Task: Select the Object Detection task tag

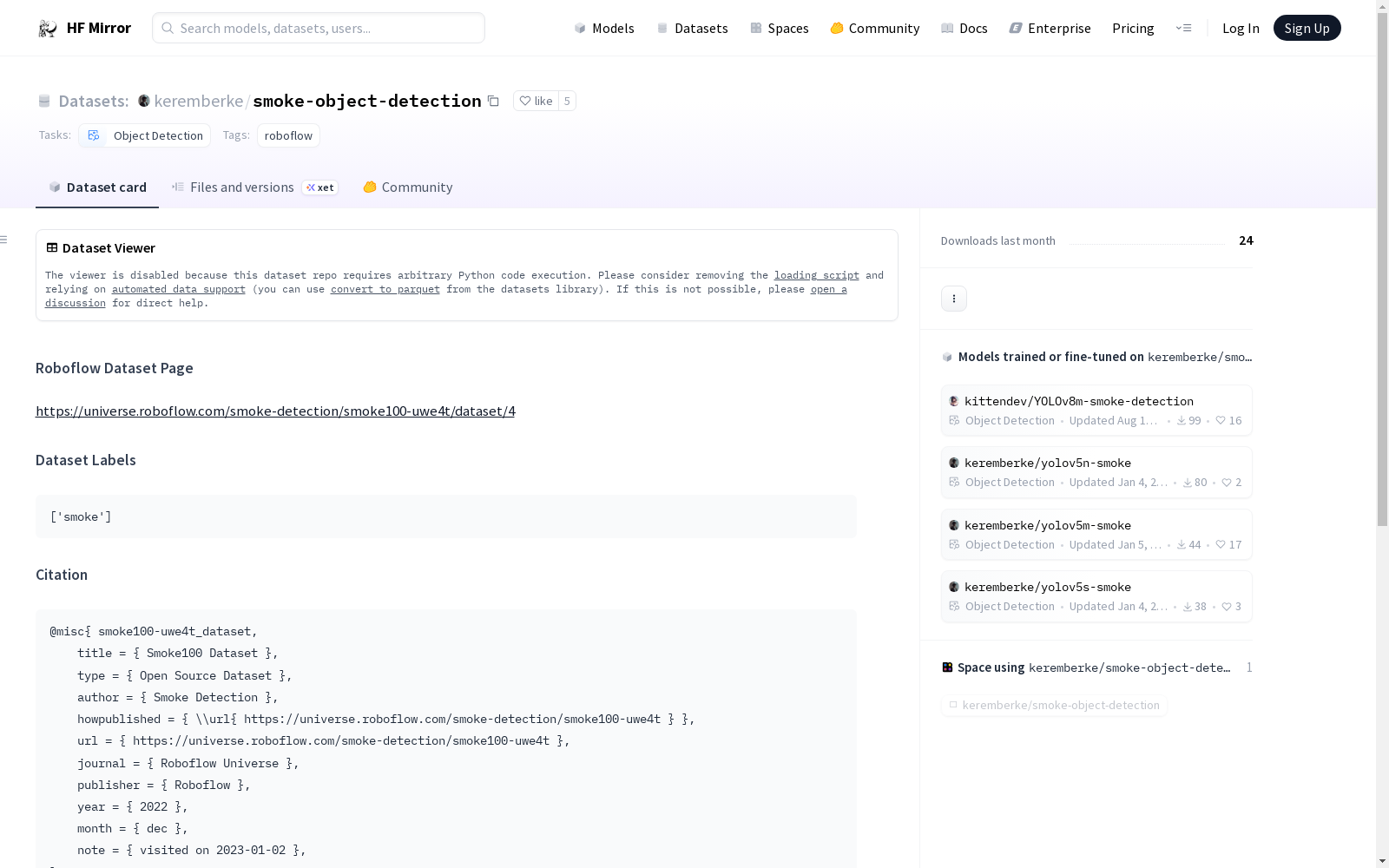Action: pos(145,135)
